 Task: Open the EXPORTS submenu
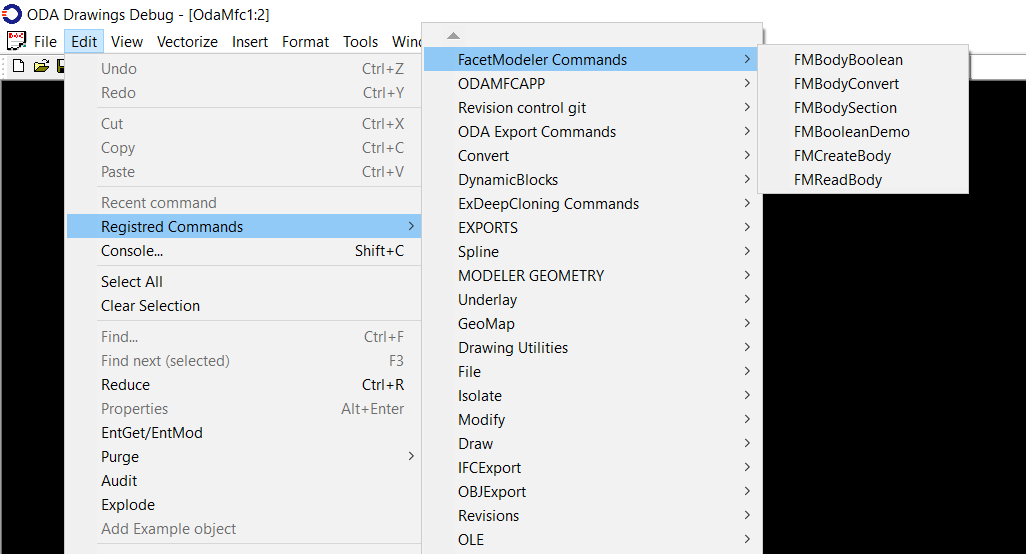[590, 228]
